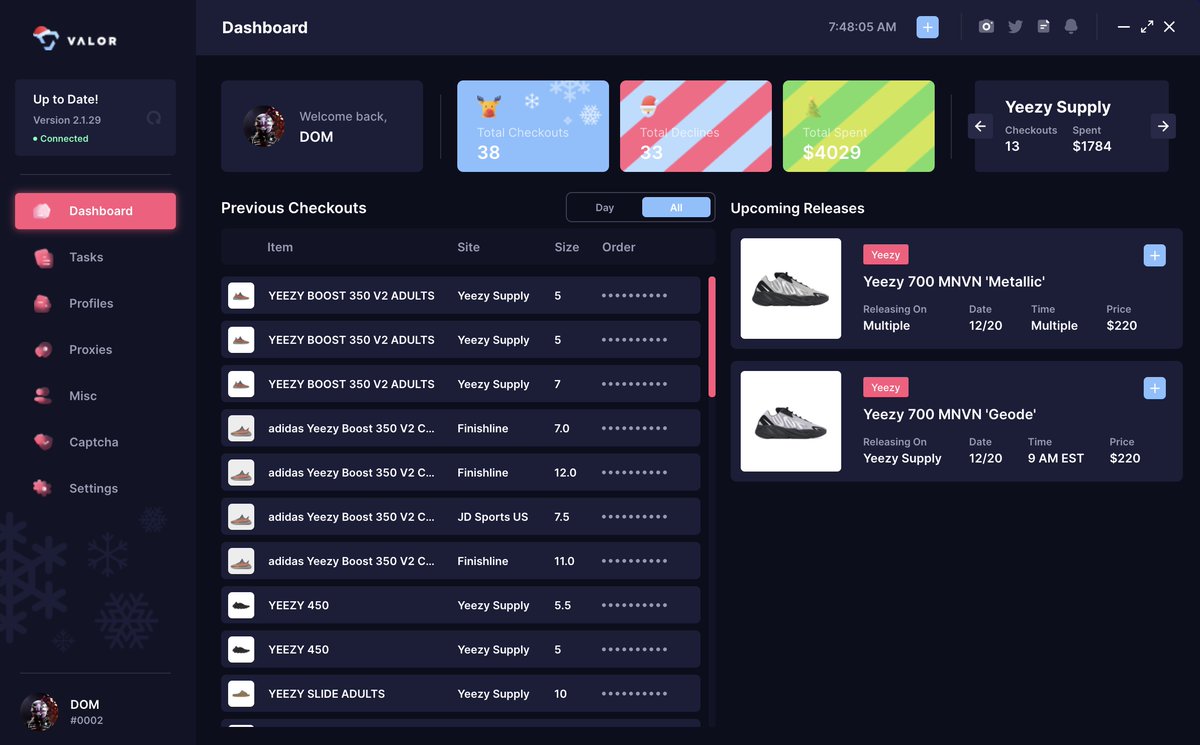Click the Checkouts 13 value
This screenshot has height=745, width=1200.
pos(1012,146)
